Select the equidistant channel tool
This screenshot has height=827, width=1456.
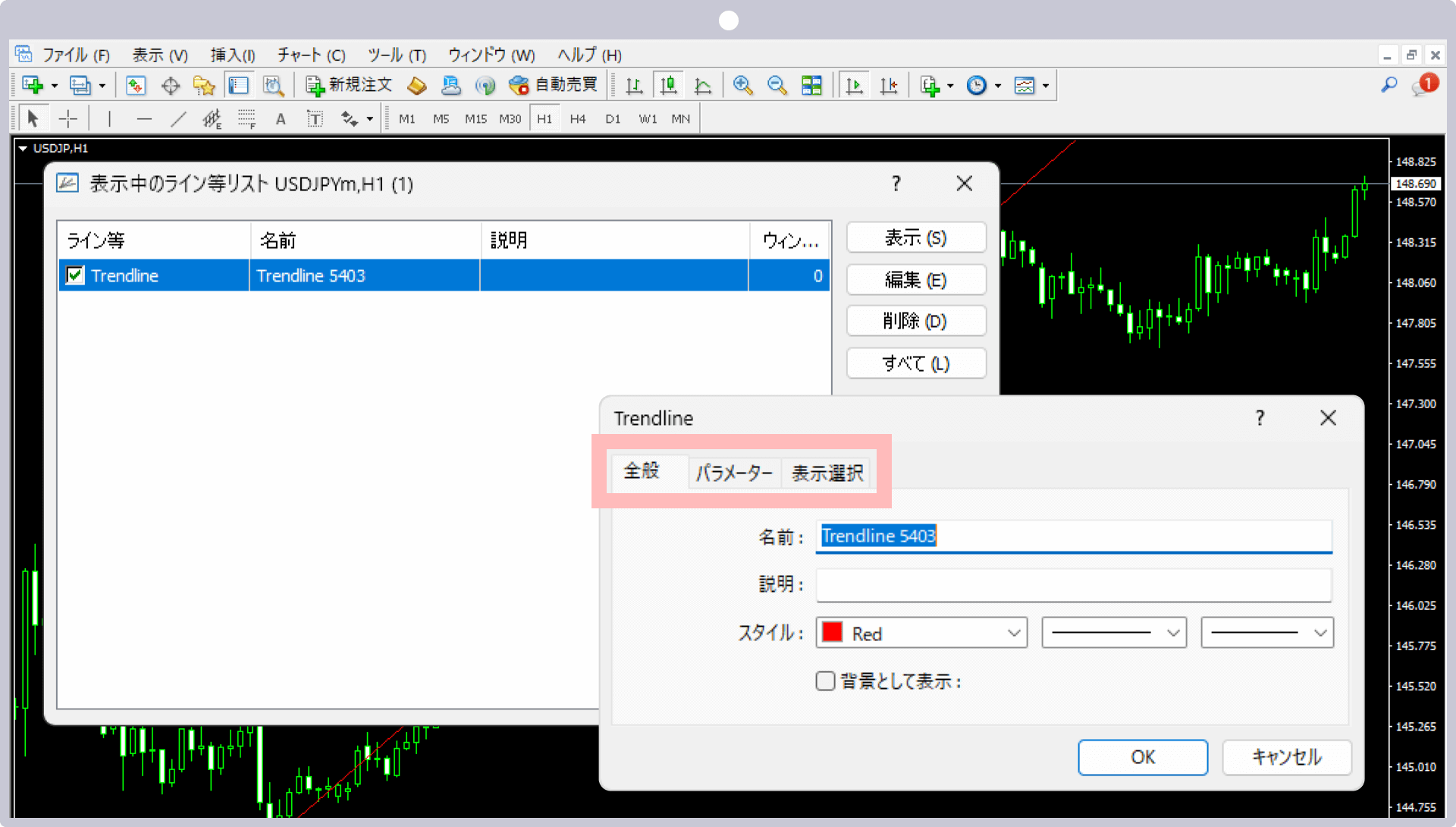pyautogui.click(x=212, y=118)
